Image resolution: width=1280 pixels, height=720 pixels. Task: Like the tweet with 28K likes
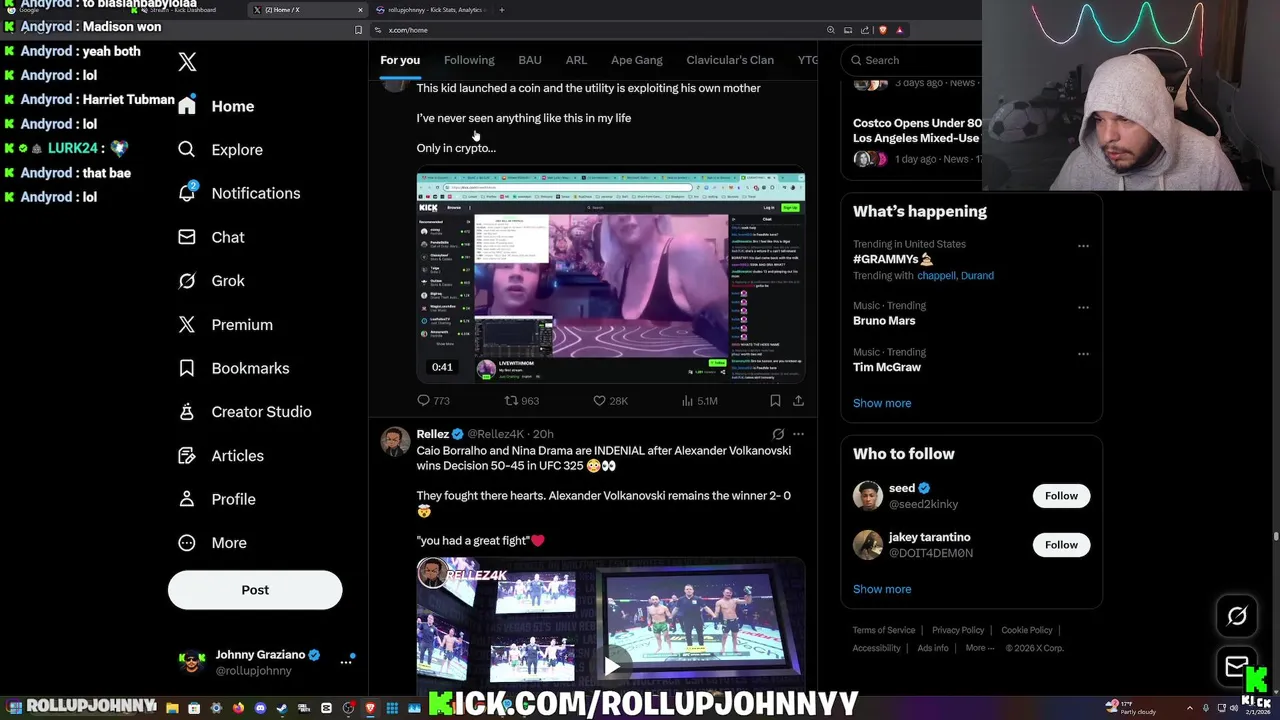pyautogui.click(x=610, y=401)
